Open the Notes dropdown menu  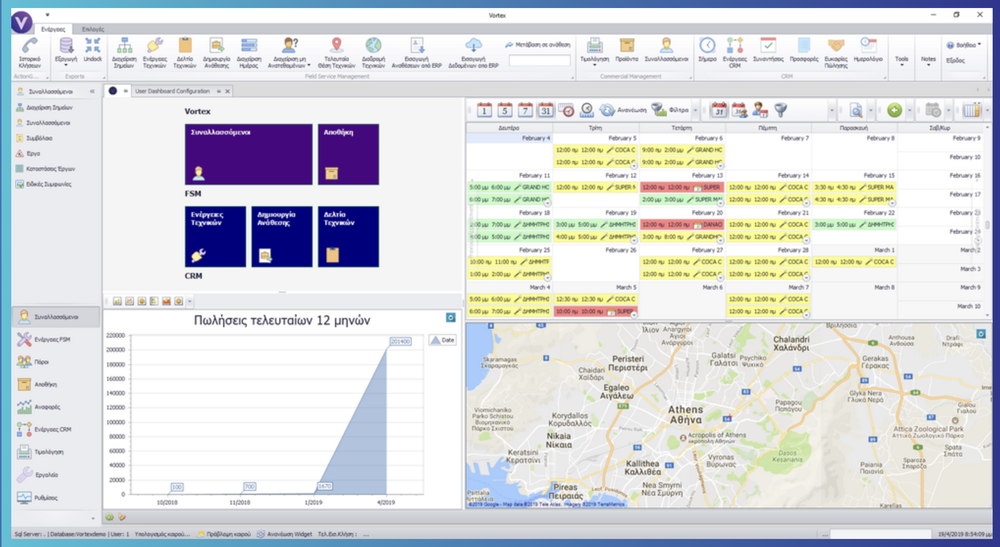click(929, 59)
